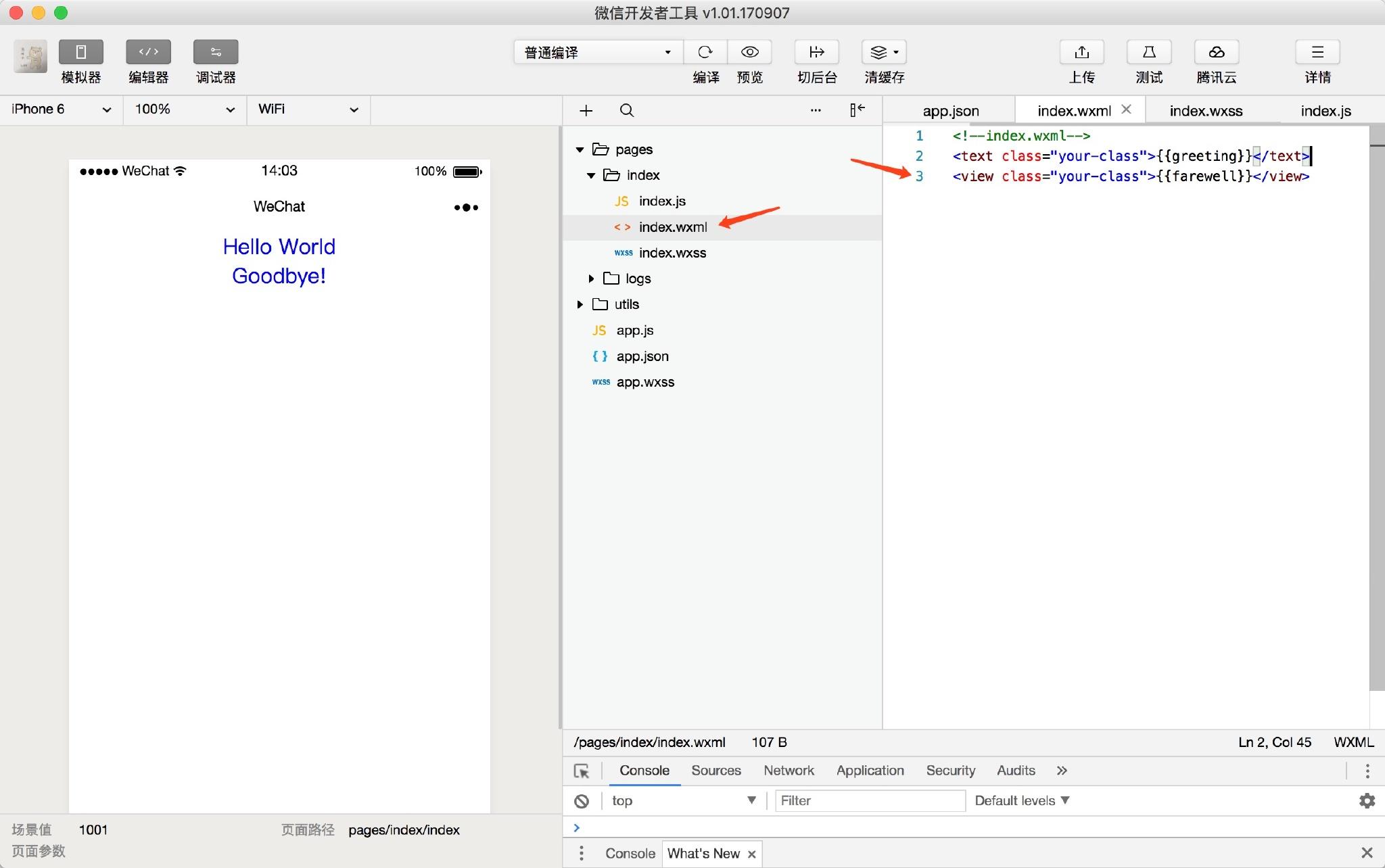Collapse the file tree sidebar icon
Image resolution: width=1385 pixels, height=868 pixels.
tap(858, 110)
